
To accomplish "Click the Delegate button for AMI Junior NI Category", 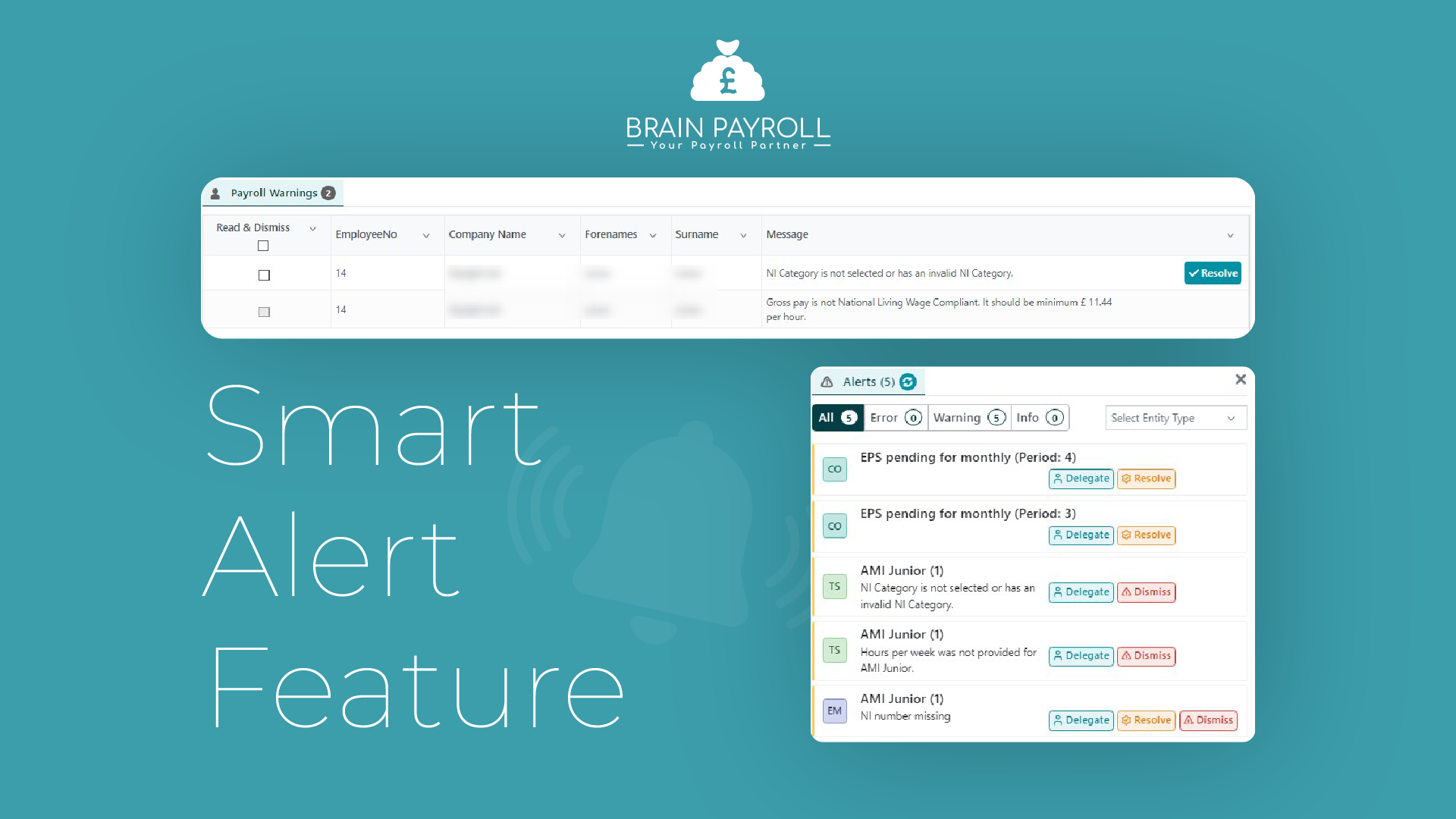I will point(1080,591).
